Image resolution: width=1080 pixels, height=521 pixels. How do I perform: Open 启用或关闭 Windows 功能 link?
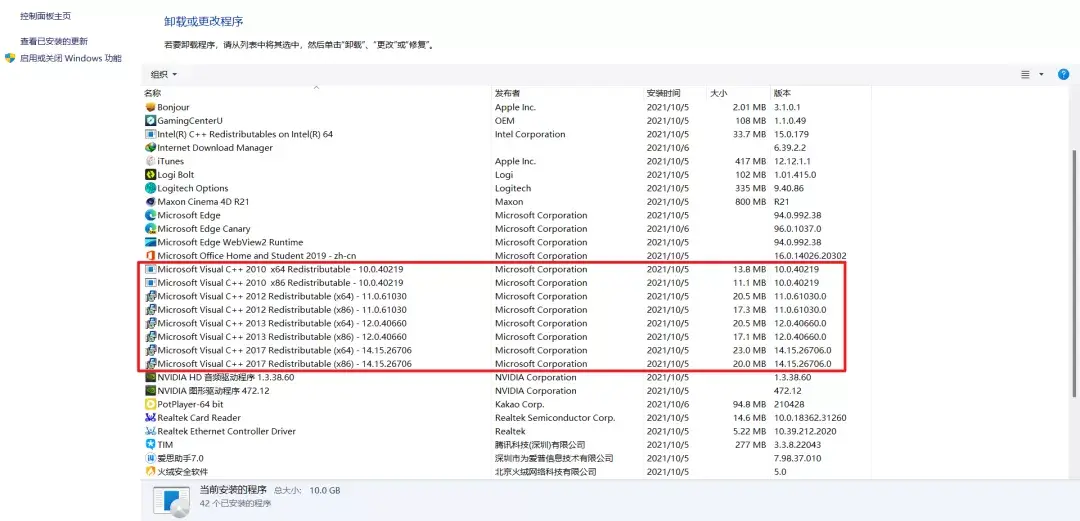click(x=71, y=59)
